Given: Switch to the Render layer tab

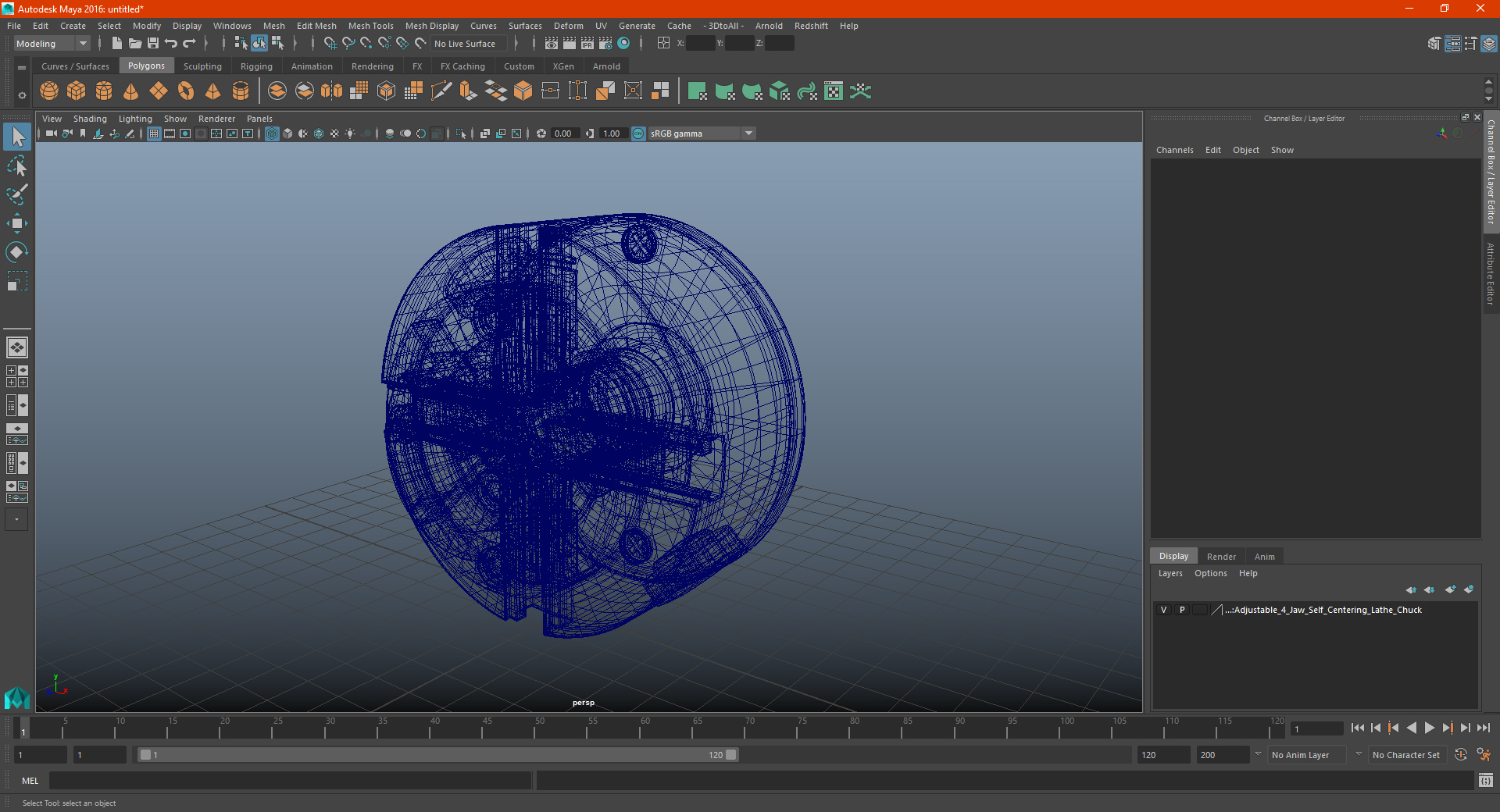Looking at the screenshot, I should pyautogui.click(x=1221, y=557).
